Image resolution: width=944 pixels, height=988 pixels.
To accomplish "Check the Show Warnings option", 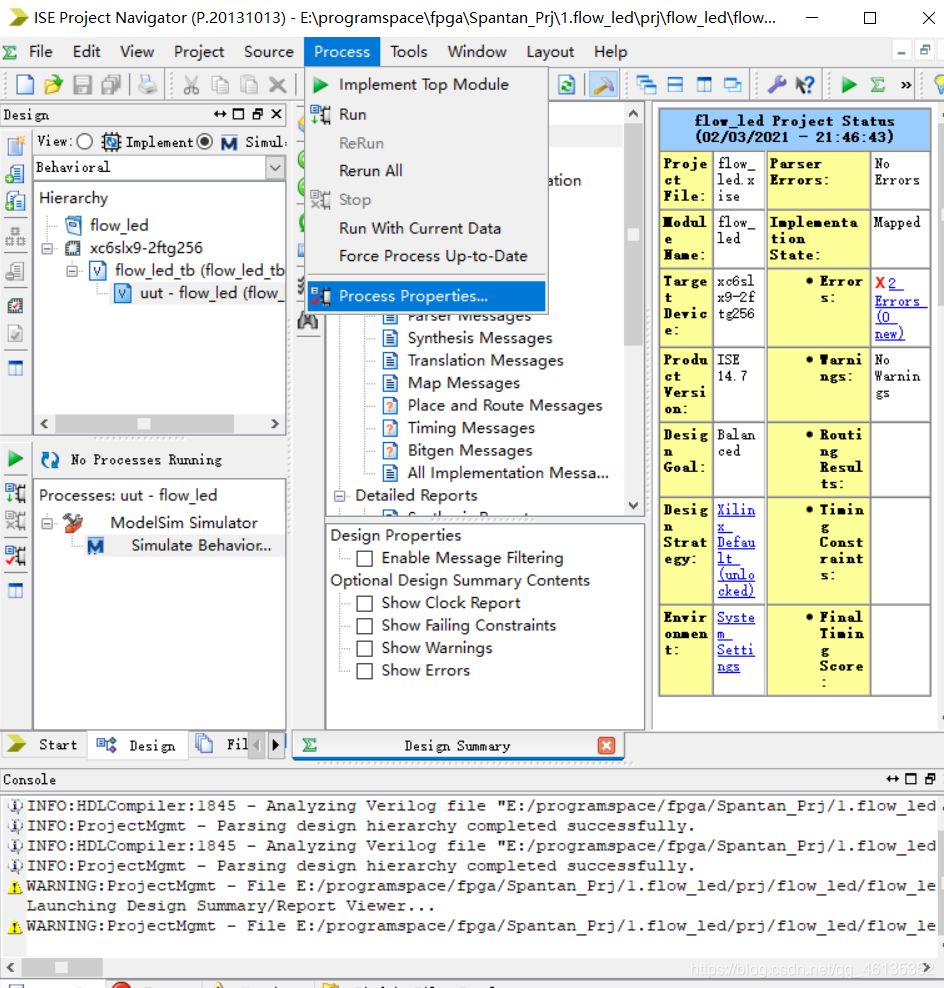I will point(364,648).
